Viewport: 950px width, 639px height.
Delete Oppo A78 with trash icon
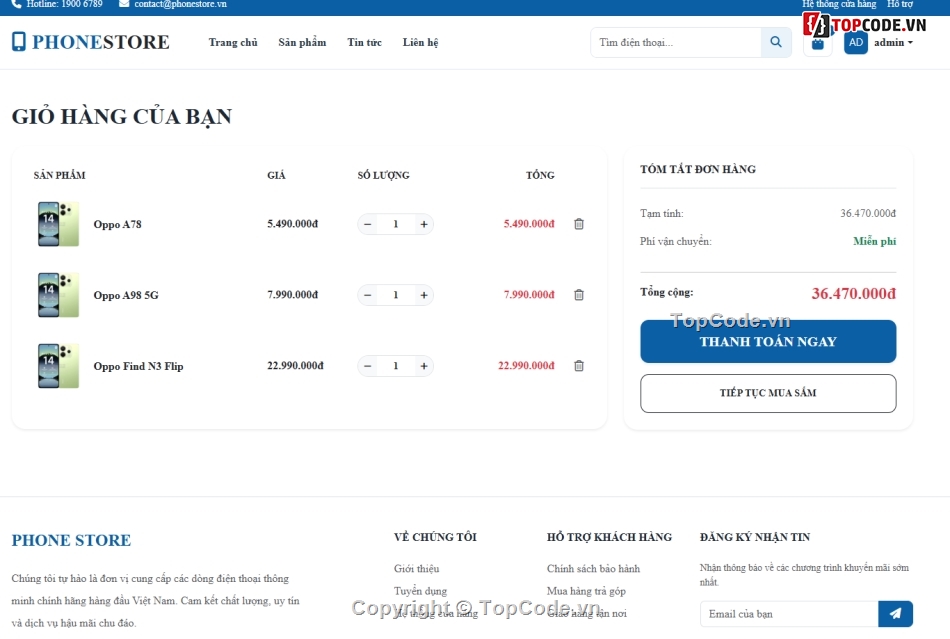(579, 224)
